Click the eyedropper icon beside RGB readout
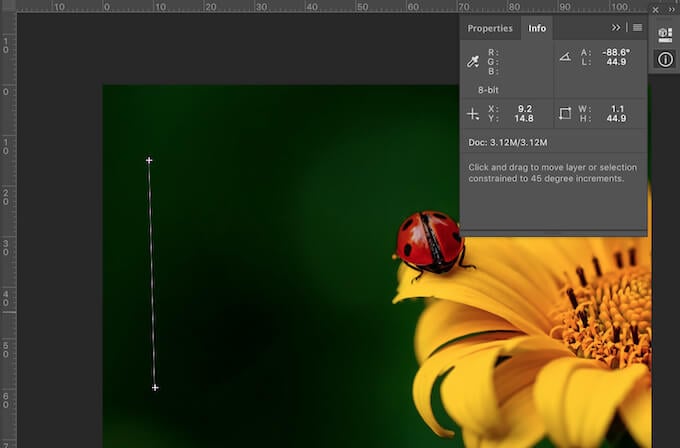680x448 pixels. point(473,62)
